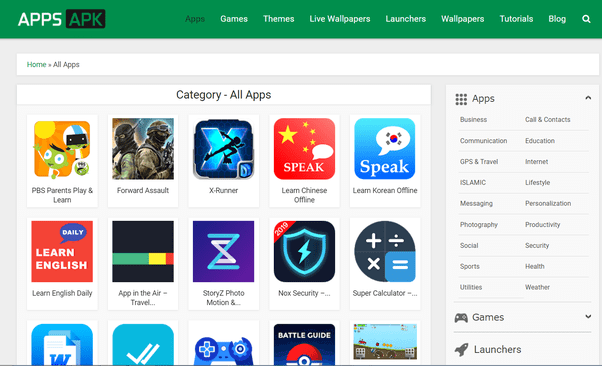Screen dimensions: 602x366
Task: Click the Games controller icon in sidebar
Action: point(461,318)
